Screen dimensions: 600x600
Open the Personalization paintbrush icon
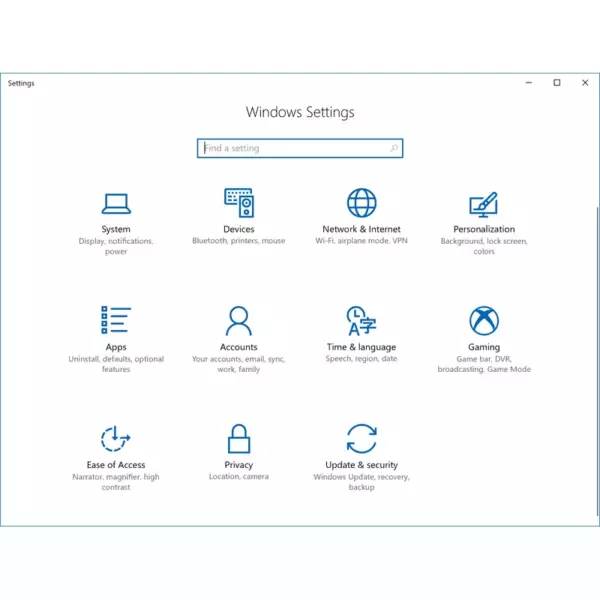tap(484, 204)
